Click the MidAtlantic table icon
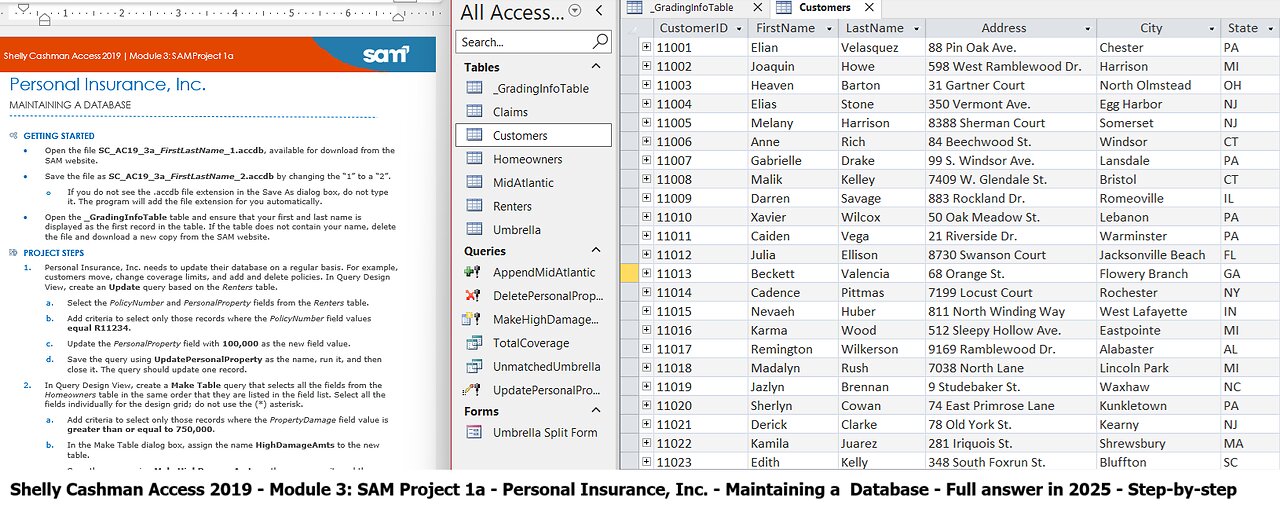1280x509 pixels. pyautogui.click(x=474, y=182)
